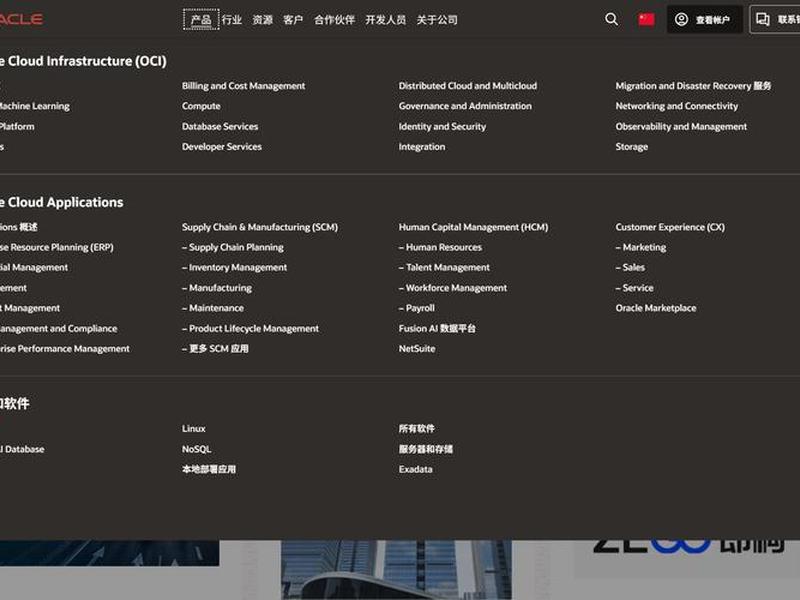The width and height of the screenshot is (800, 600).
Task: Open Management and Compliance link
Action: (58, 329)
